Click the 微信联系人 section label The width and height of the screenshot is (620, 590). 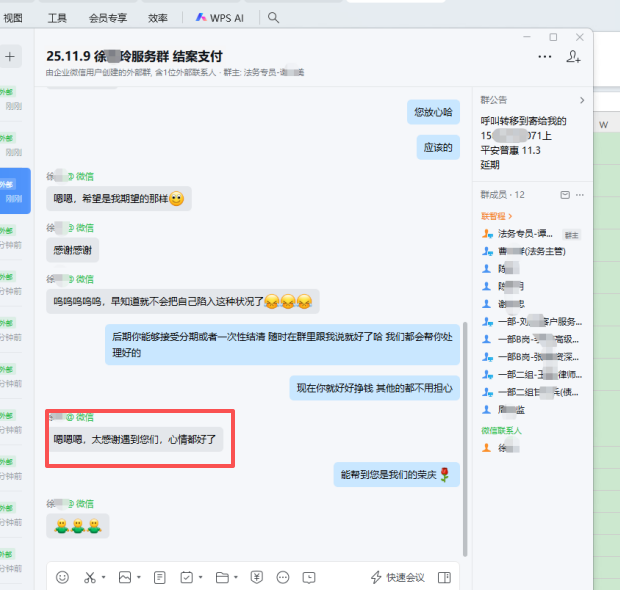coord(501,431)
